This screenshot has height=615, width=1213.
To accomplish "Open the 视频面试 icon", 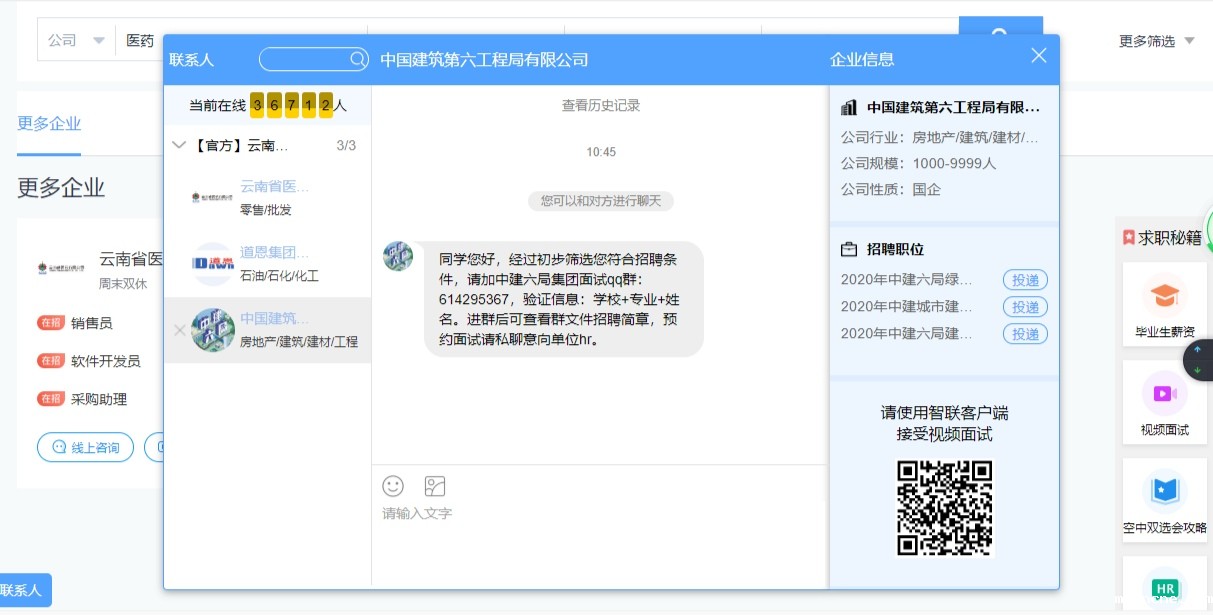I will click(1164, 393).
